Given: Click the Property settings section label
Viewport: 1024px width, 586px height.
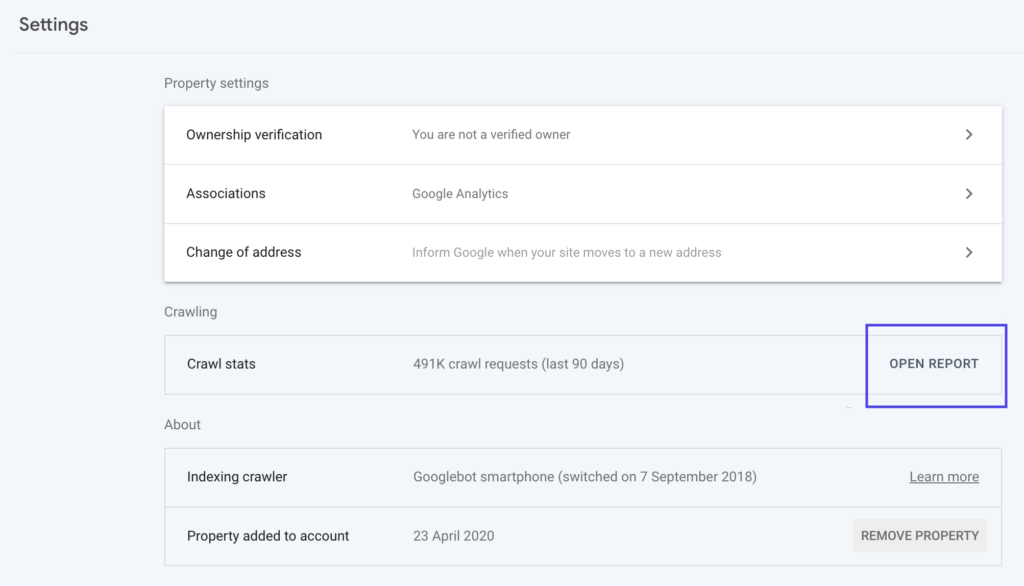Looking at the screenshot, I should click(216, 83).
